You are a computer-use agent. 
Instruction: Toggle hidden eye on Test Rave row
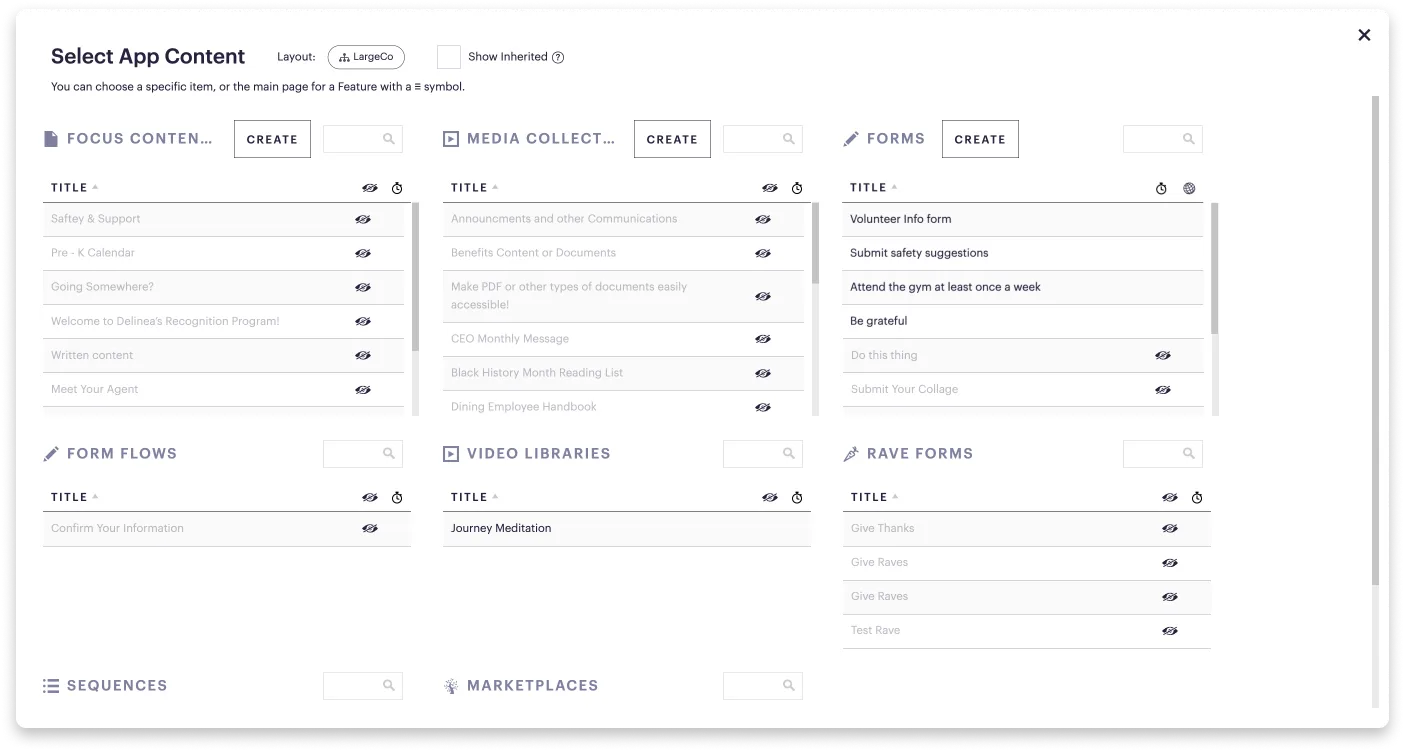[x=1170, y=631]
